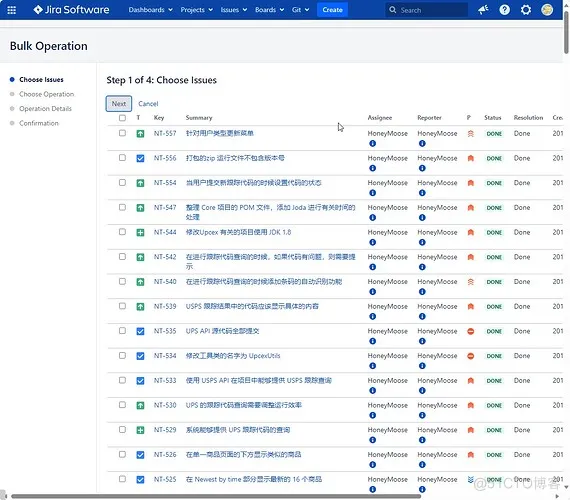Open the user profile avatar
Image resolution: width=570 pixels, height=500 pixels.
coord(547,10)
